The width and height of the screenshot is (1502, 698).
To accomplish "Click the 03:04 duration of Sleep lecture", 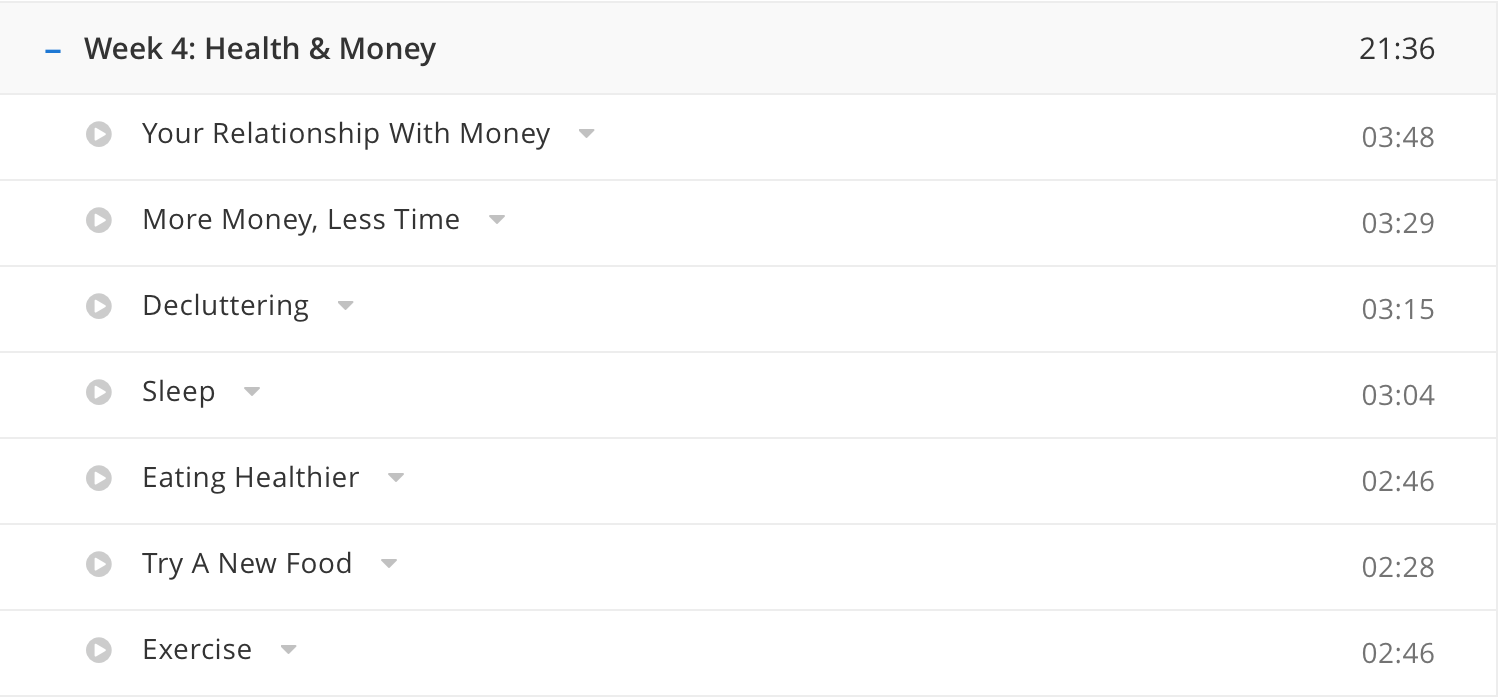I will pos(1398,395).
